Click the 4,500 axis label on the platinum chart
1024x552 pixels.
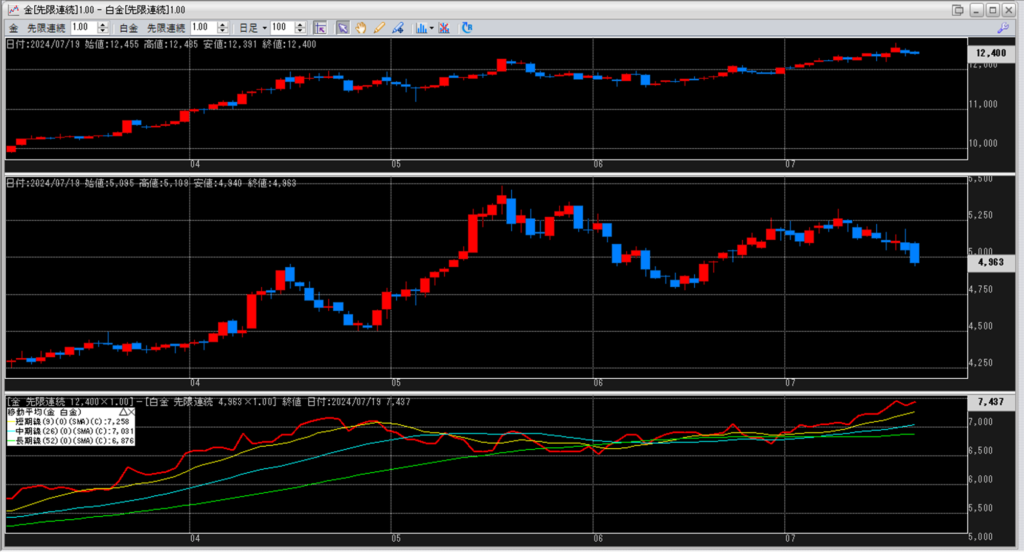click(981, 326)
